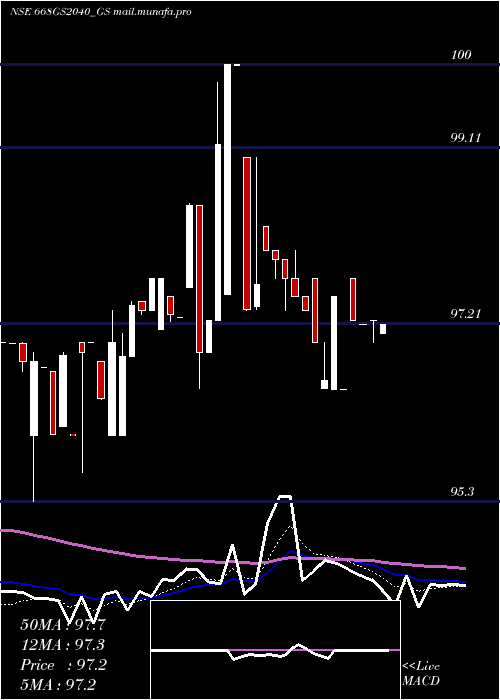Image resolution: width=500 pixels, height=700 pixels.
Task: Click the tallest white candlestick reaching 100
Action: [228, 179]
